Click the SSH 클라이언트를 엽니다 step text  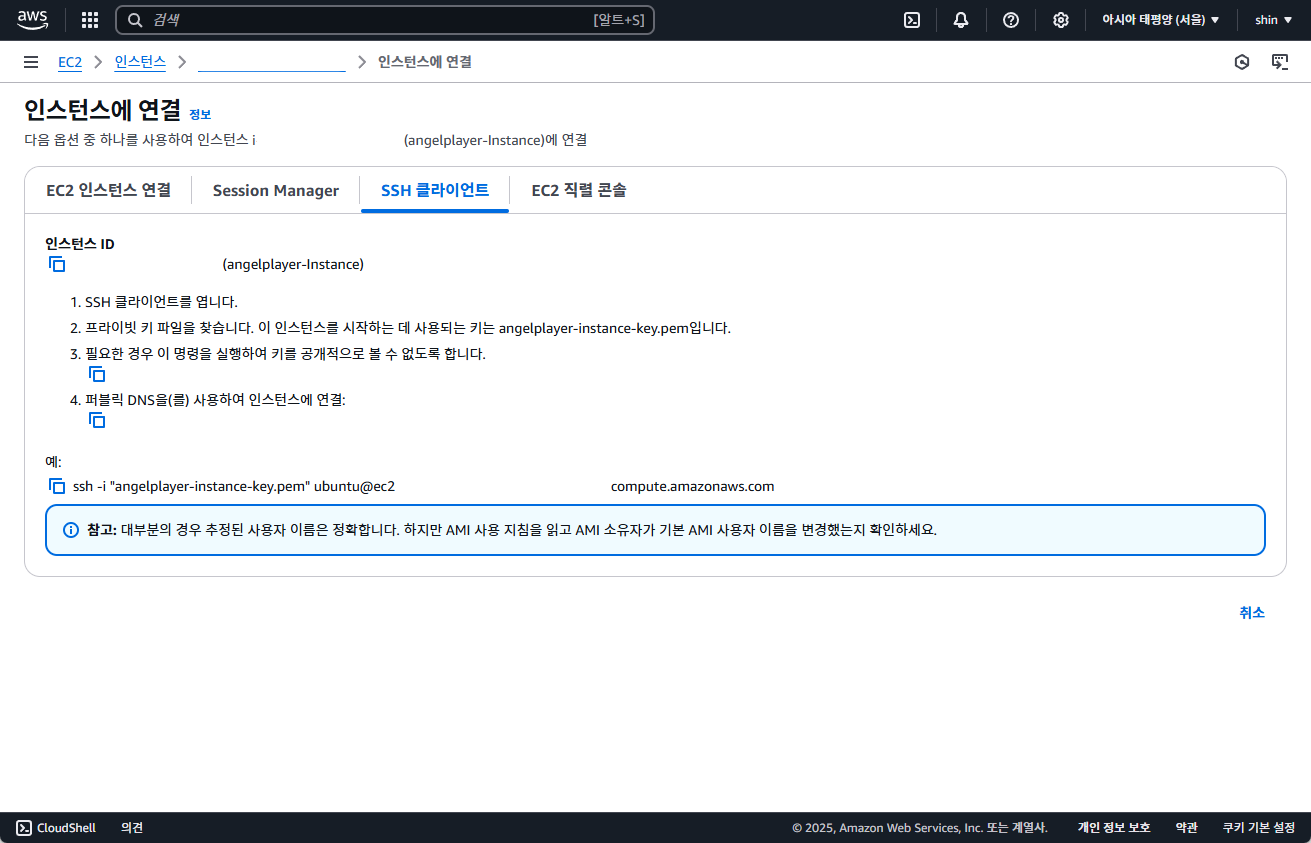tap(161, 302)
